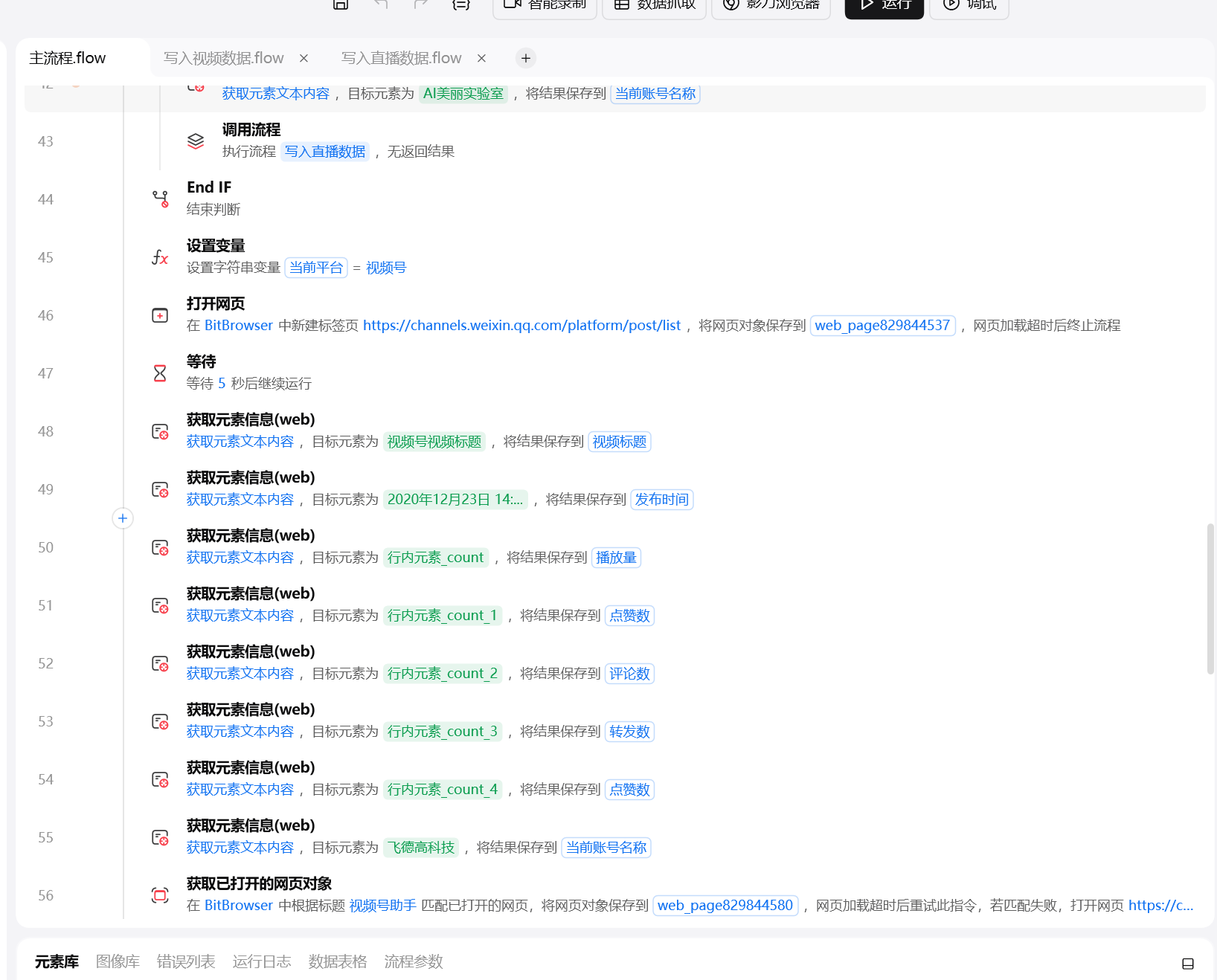Run the flow with 运行 button

[884, 5]
